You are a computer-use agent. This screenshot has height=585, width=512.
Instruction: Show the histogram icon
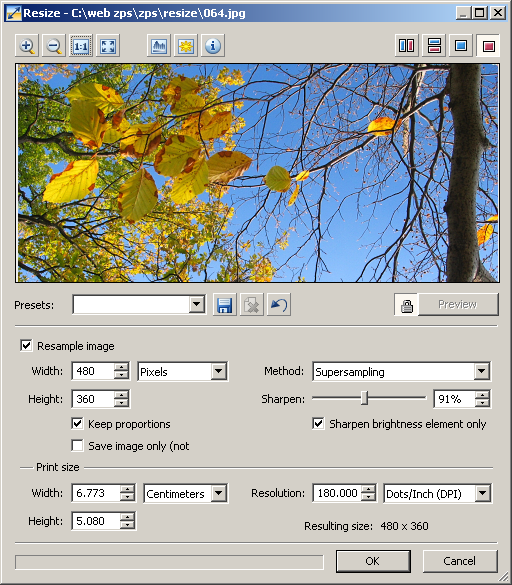pos(159,46)
